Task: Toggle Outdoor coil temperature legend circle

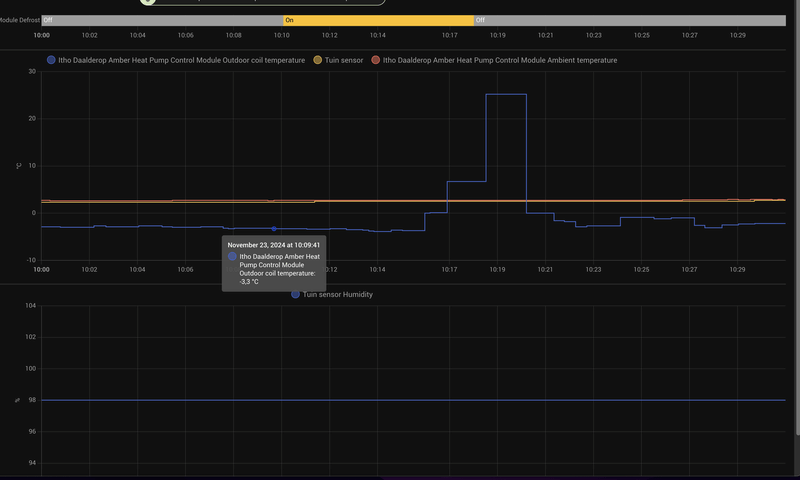Action: tap(52, 60)
